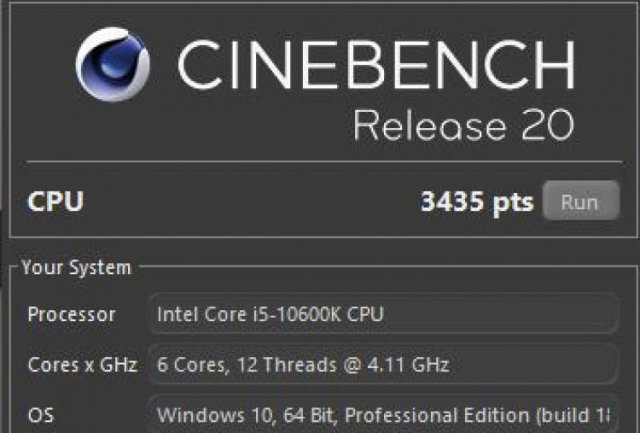This screenshot has width=640, height=433.
Task: Click the Your System group heading
Action: [x=76, y=268]
